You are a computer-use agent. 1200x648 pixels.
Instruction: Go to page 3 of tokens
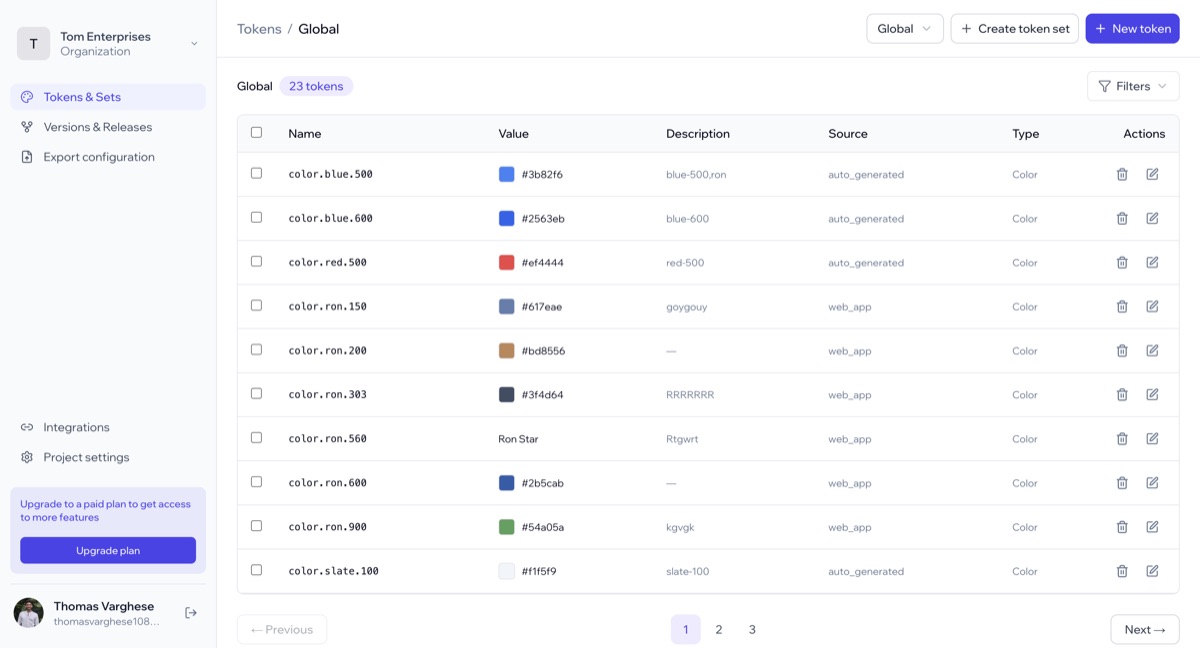pos(752,630)
